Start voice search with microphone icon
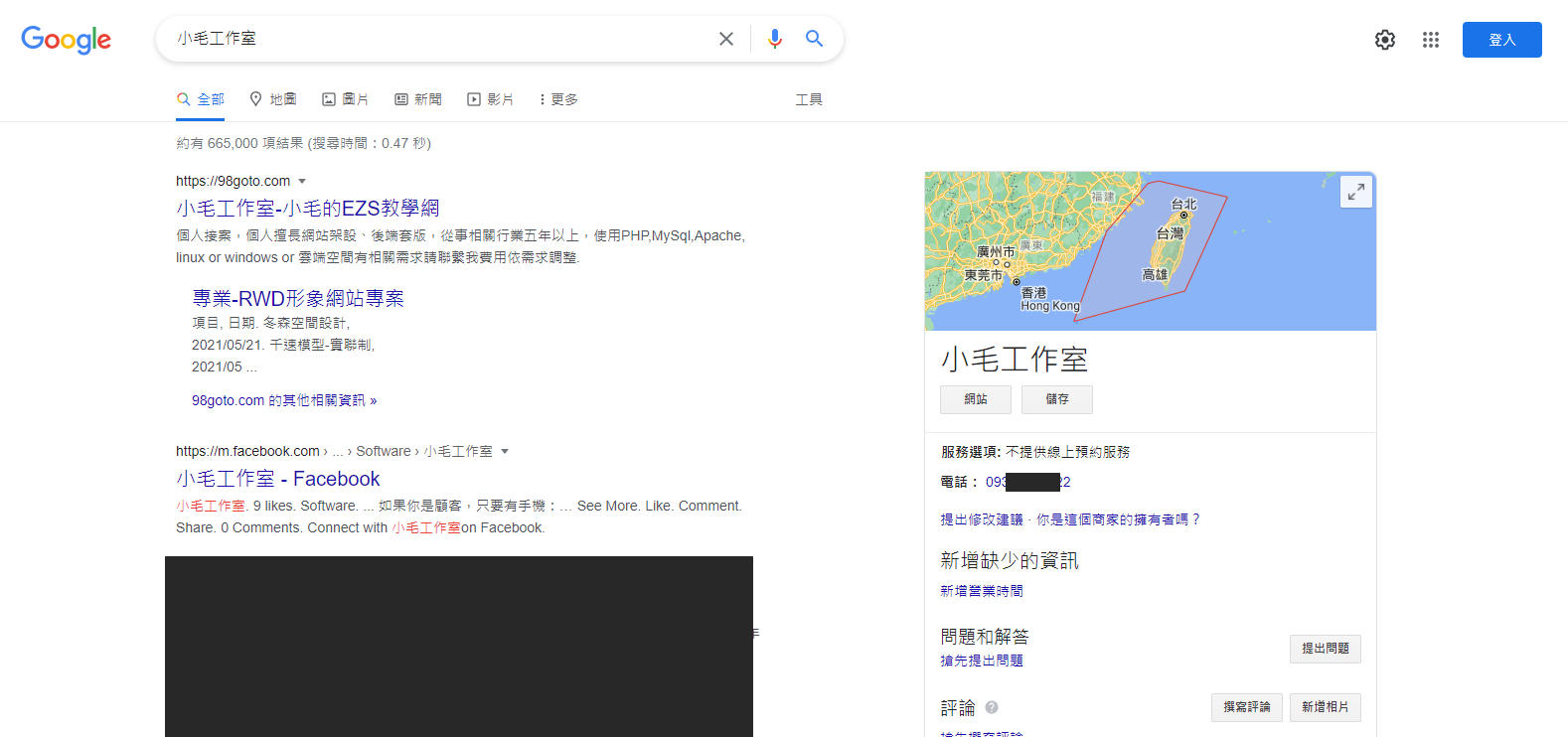This screenshot has width=1568, height=737. click(775, 39)
